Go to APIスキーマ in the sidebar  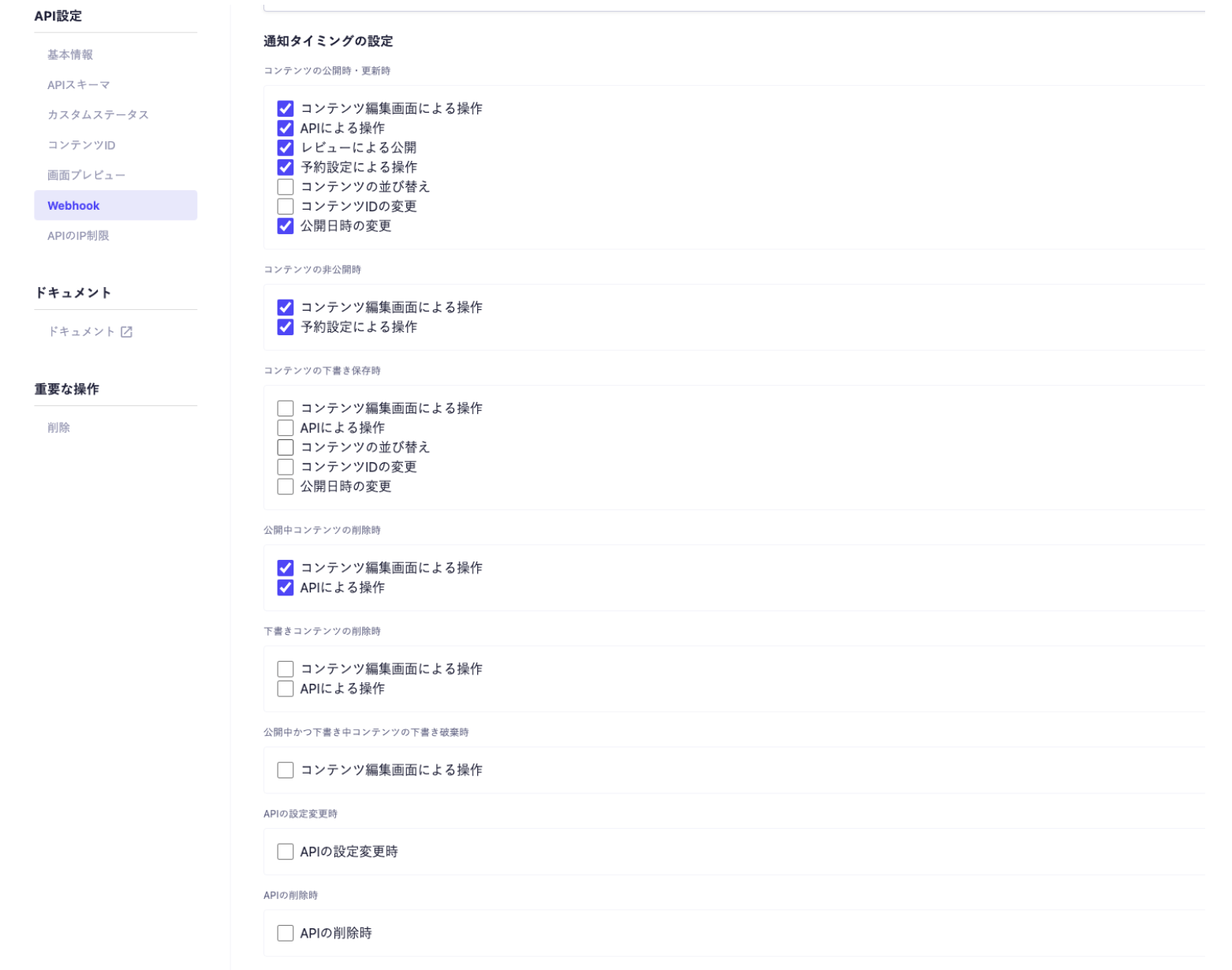pos(78,84)
